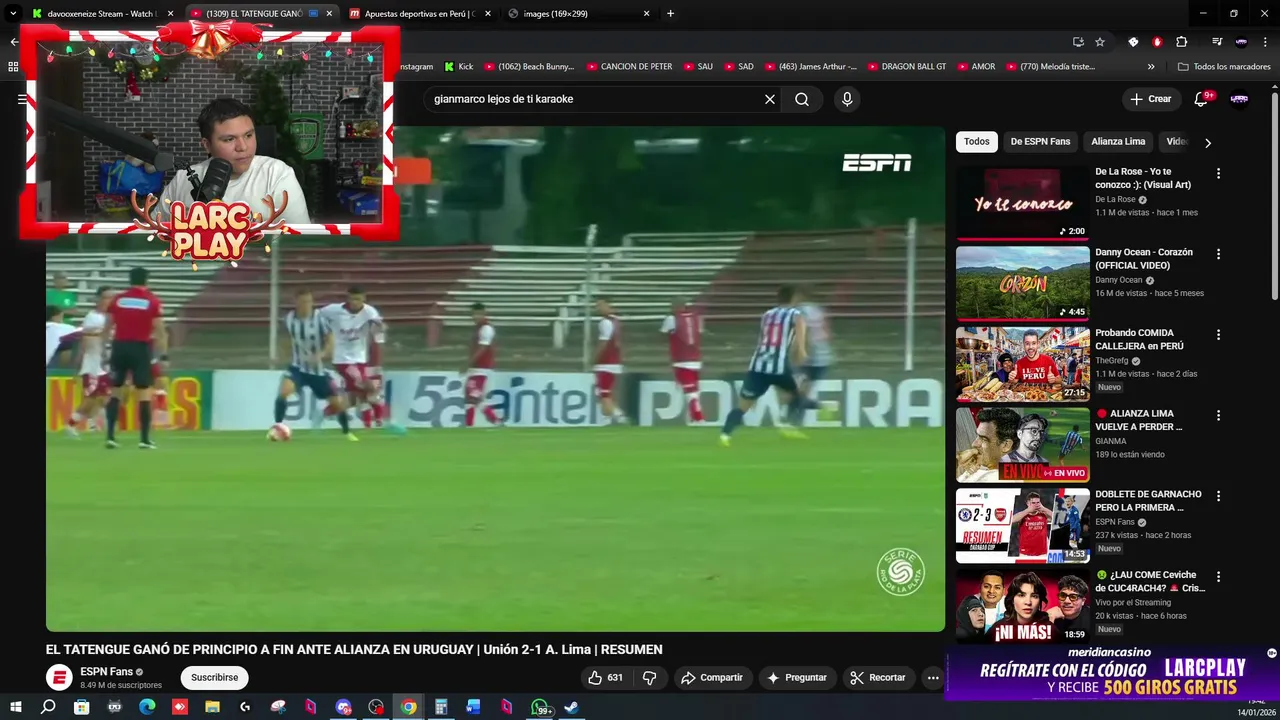Open options for Danny Ocean Corazón video
Image resolution: width=1280 pixels, height=720 pixels.
click(1218, 254)
